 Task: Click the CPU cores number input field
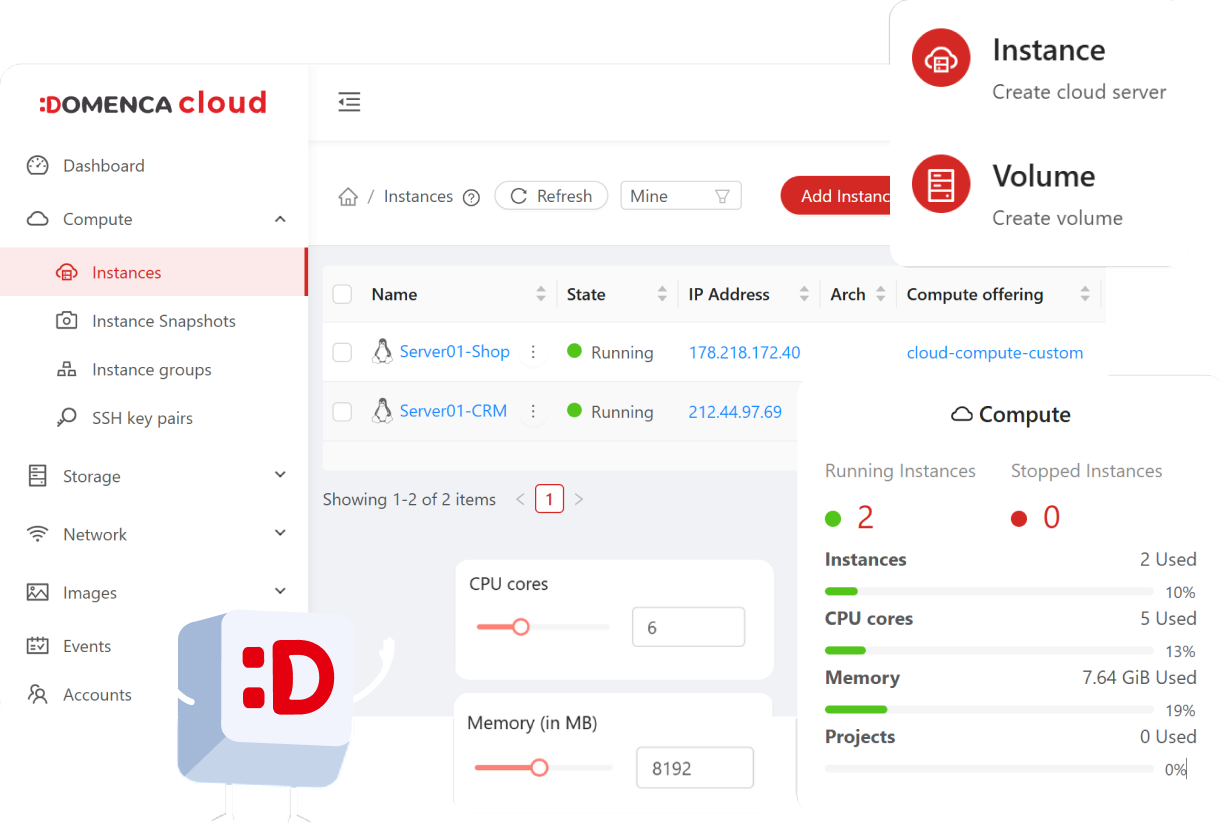click(x=689, y=627)
